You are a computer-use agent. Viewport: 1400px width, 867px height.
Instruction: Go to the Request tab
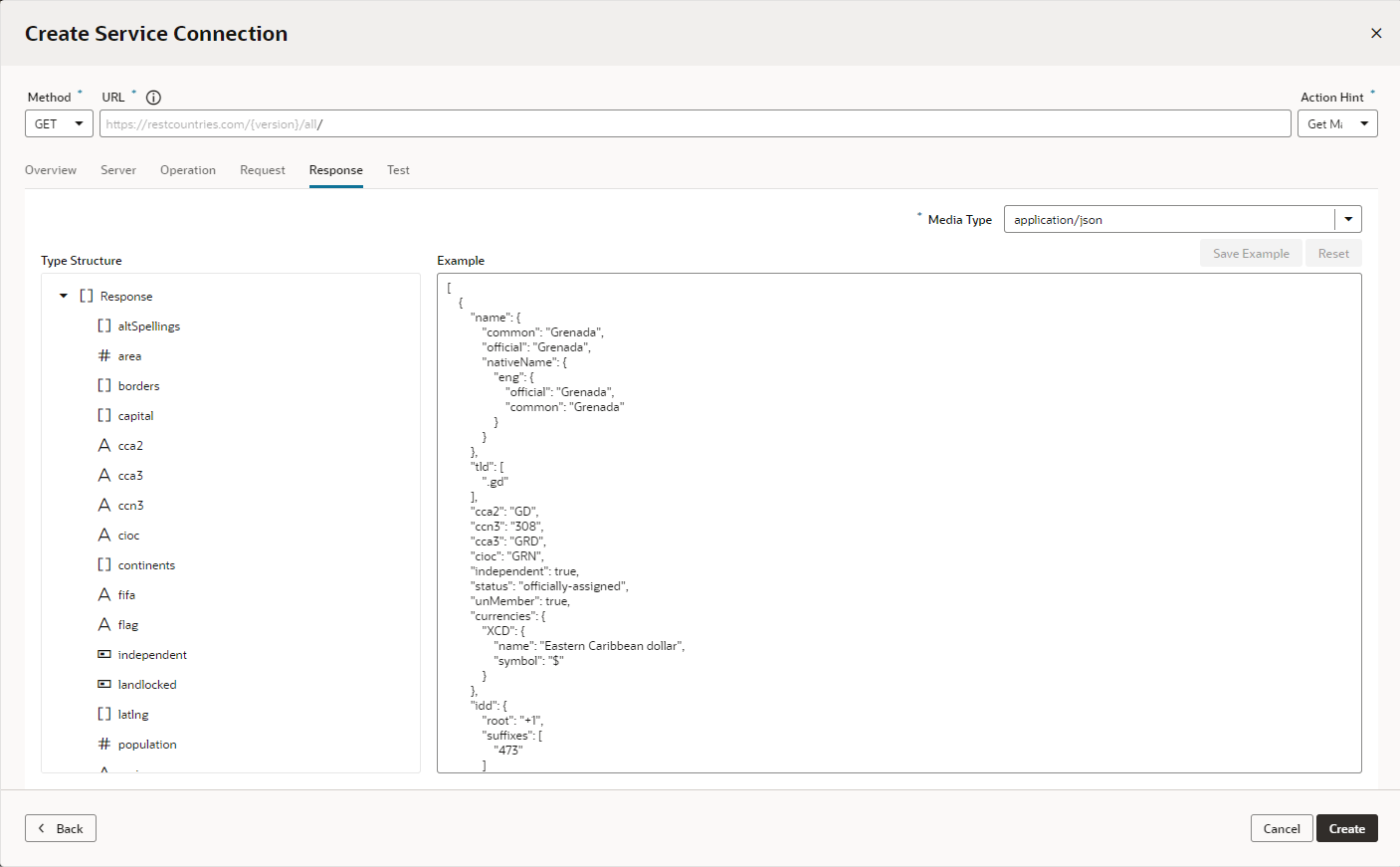(x=263, y=170)
